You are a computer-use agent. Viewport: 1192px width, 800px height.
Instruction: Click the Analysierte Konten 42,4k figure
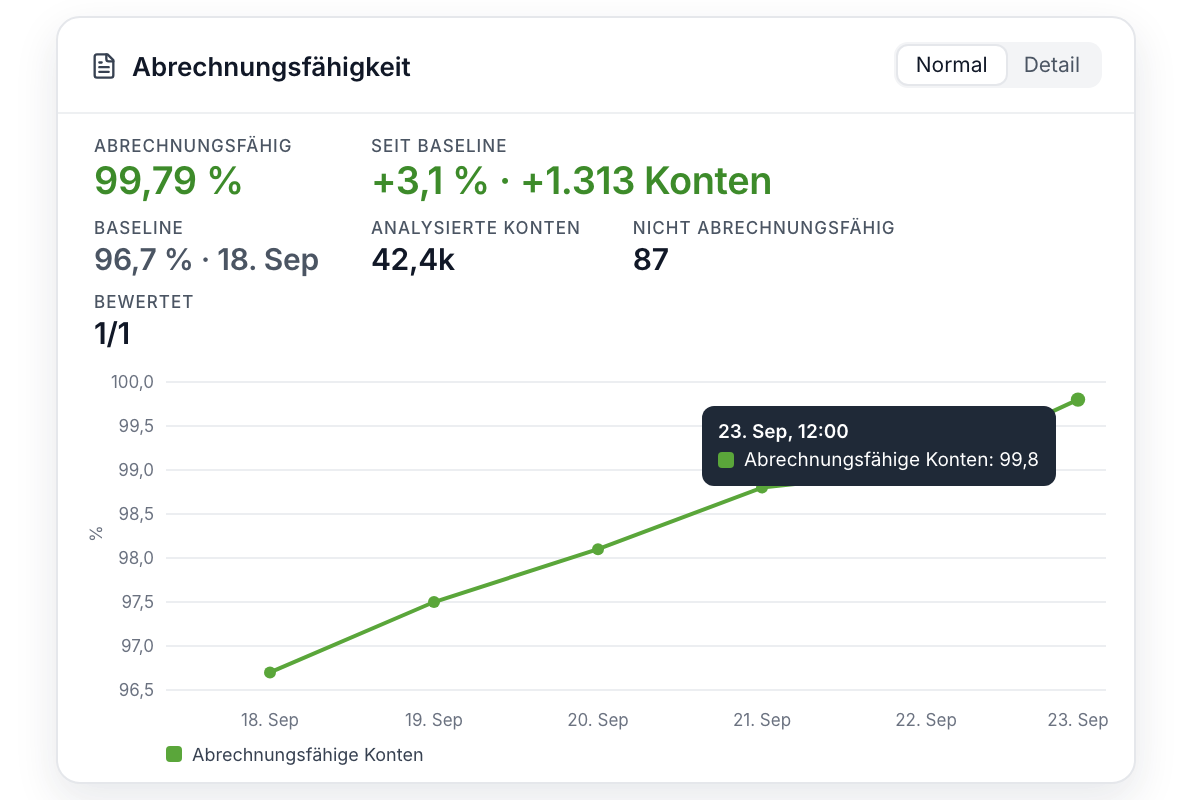click(x=413, y=259)
